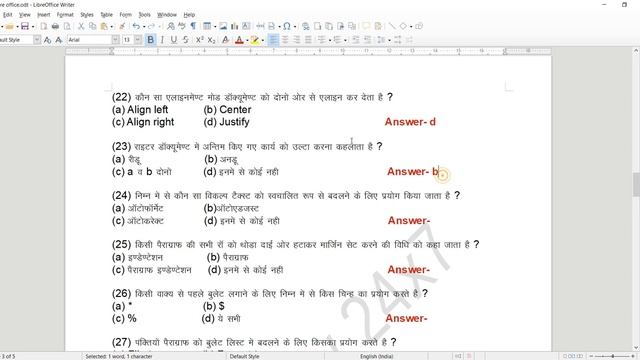This screenshot has width=640, height=360.
Task: Toggle Bold formatting
Action: (151, 40)
